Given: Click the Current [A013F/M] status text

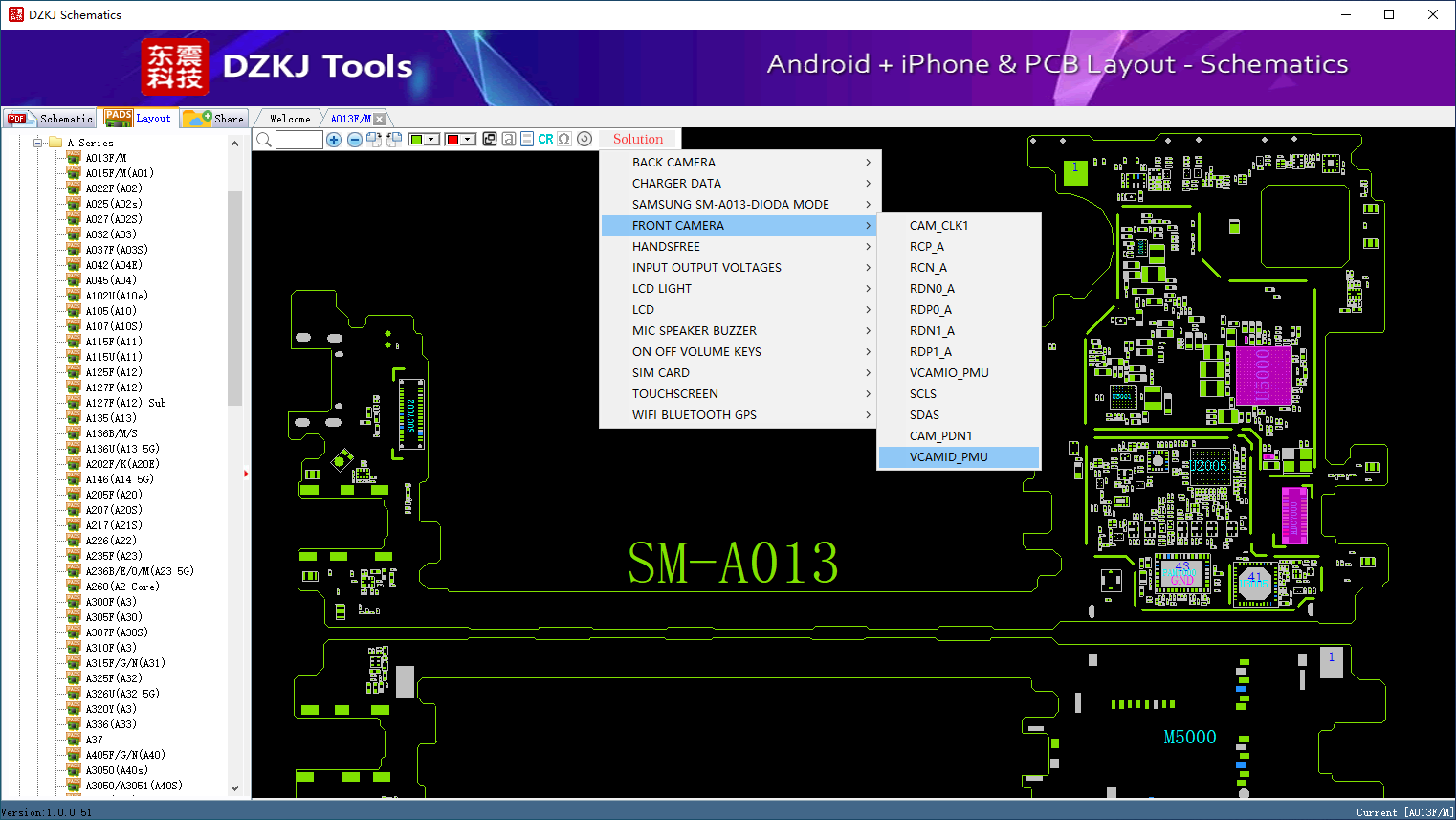Looking at the screenshot, I should click(1404, 812).
